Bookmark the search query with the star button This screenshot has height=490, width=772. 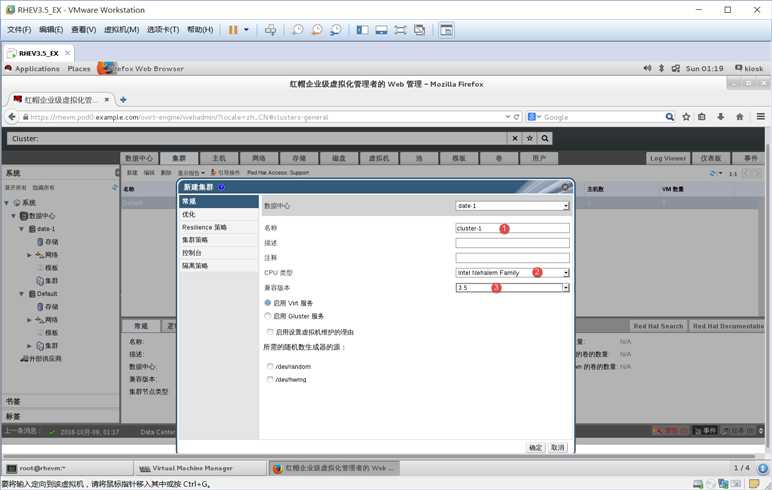pyautogui.click(x=530, y=139)
